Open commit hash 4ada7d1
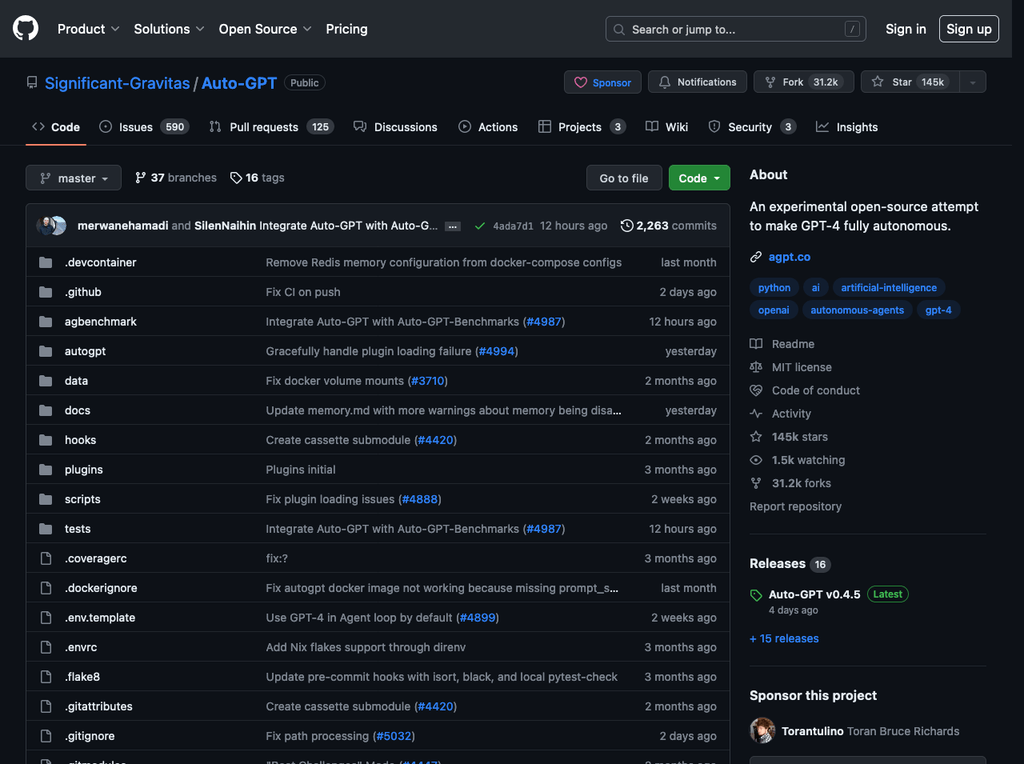This screenshot has height=764, width=1024. (513, 226)
